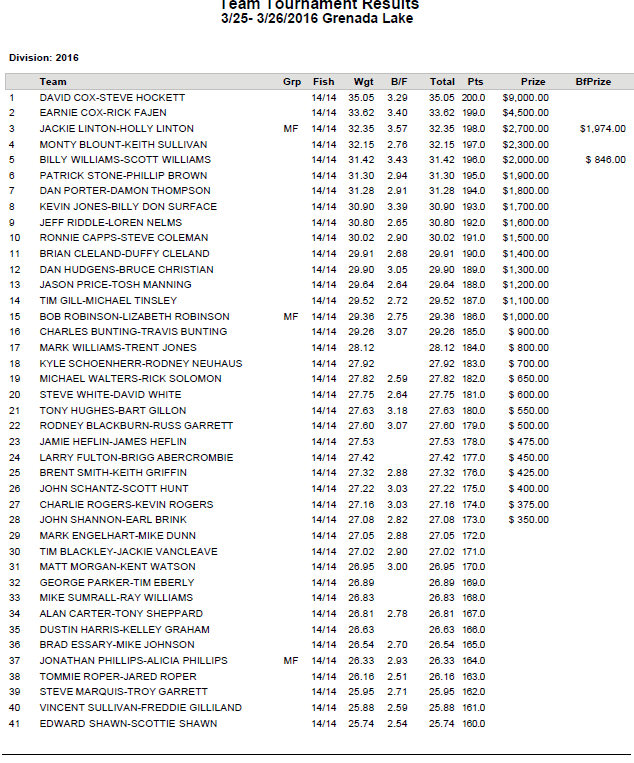Click the Grenada Lake tournament date heading
This screenshot has width=634, height=763.
pyautogui.click(x=317, y=18)
